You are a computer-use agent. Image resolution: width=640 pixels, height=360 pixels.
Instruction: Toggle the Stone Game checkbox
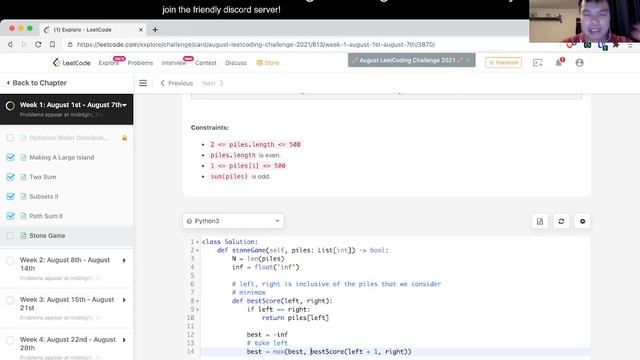(10, 236)
